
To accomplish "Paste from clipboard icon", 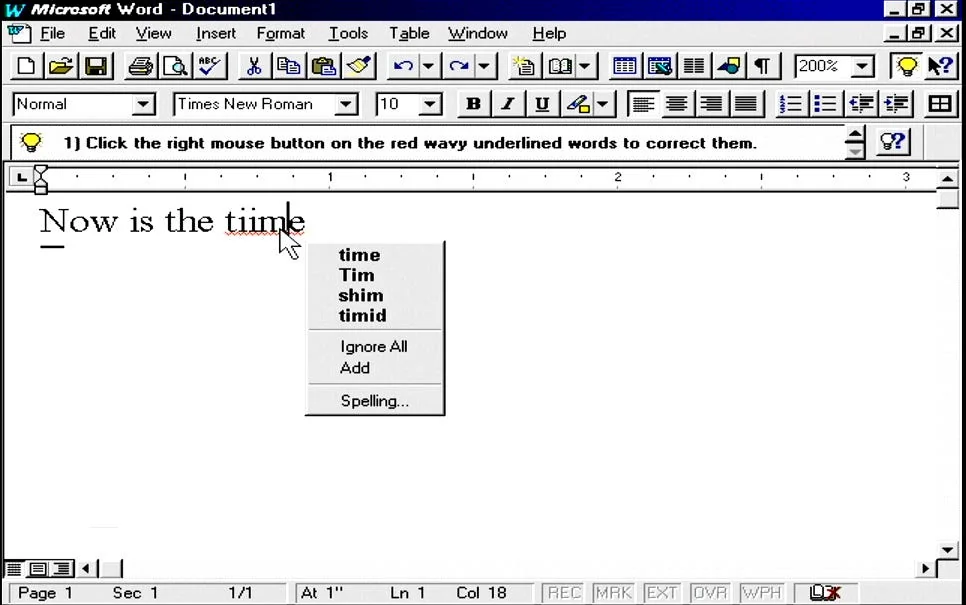I will [x=323, y=67].
